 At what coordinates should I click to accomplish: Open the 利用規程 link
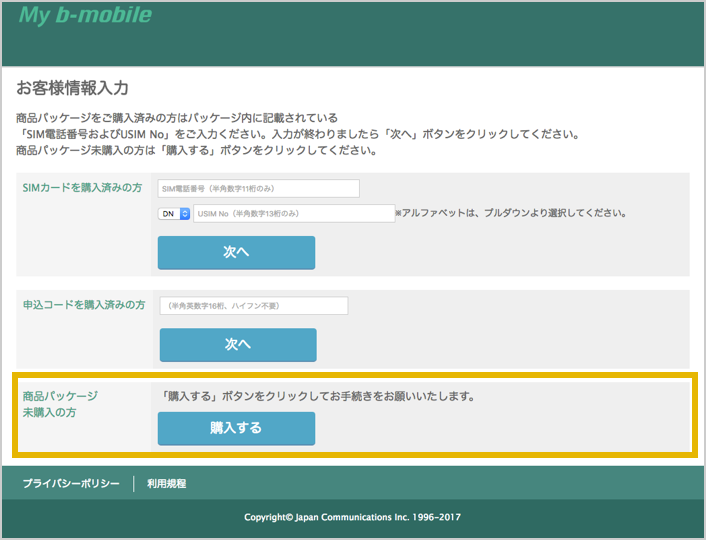point(166,484)
